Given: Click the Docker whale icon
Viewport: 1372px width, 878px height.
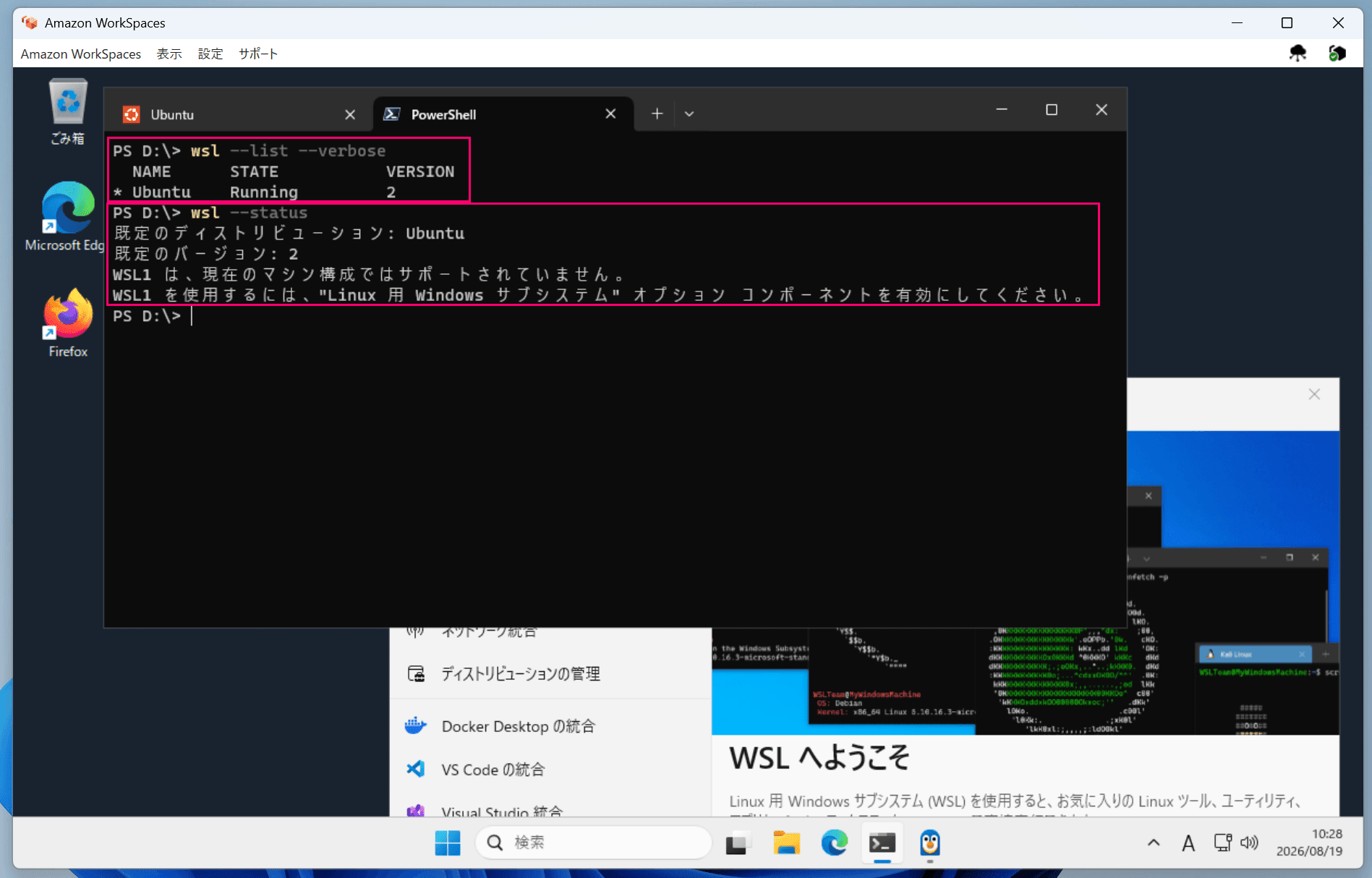Looking at the screenshot, I should [416, 725].
